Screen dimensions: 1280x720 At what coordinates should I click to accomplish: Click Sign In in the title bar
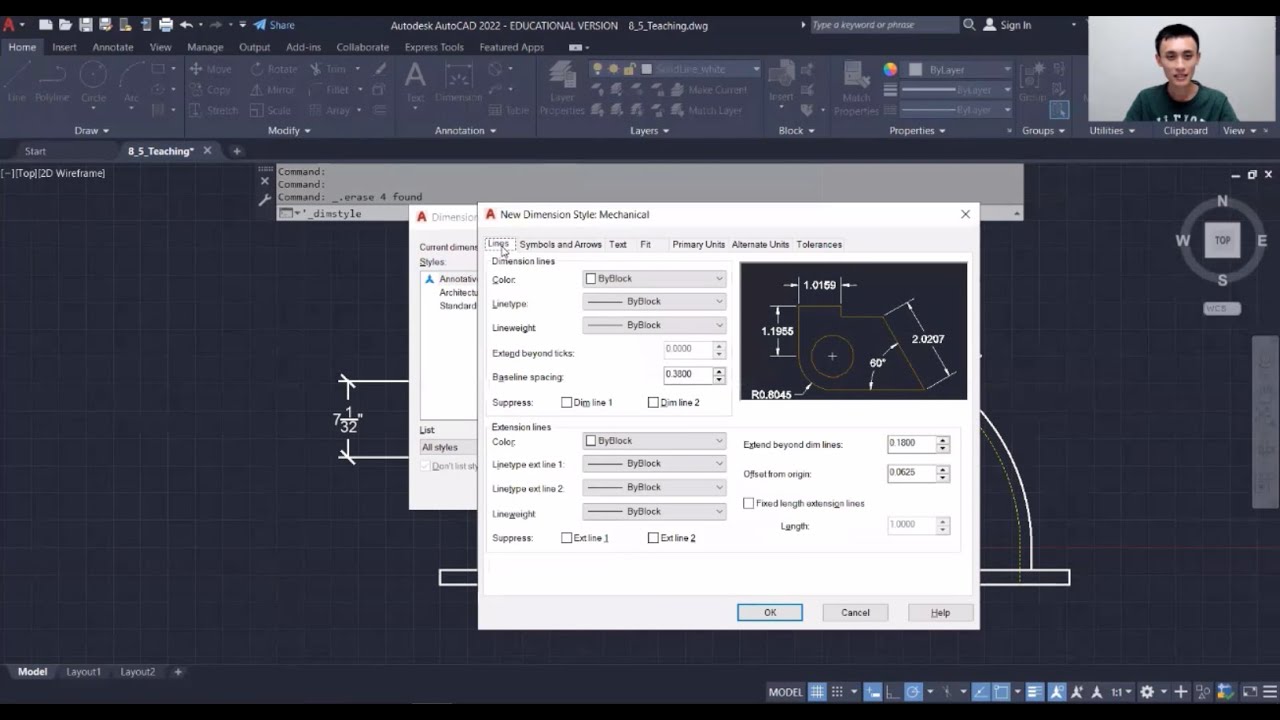[1007, 24]
